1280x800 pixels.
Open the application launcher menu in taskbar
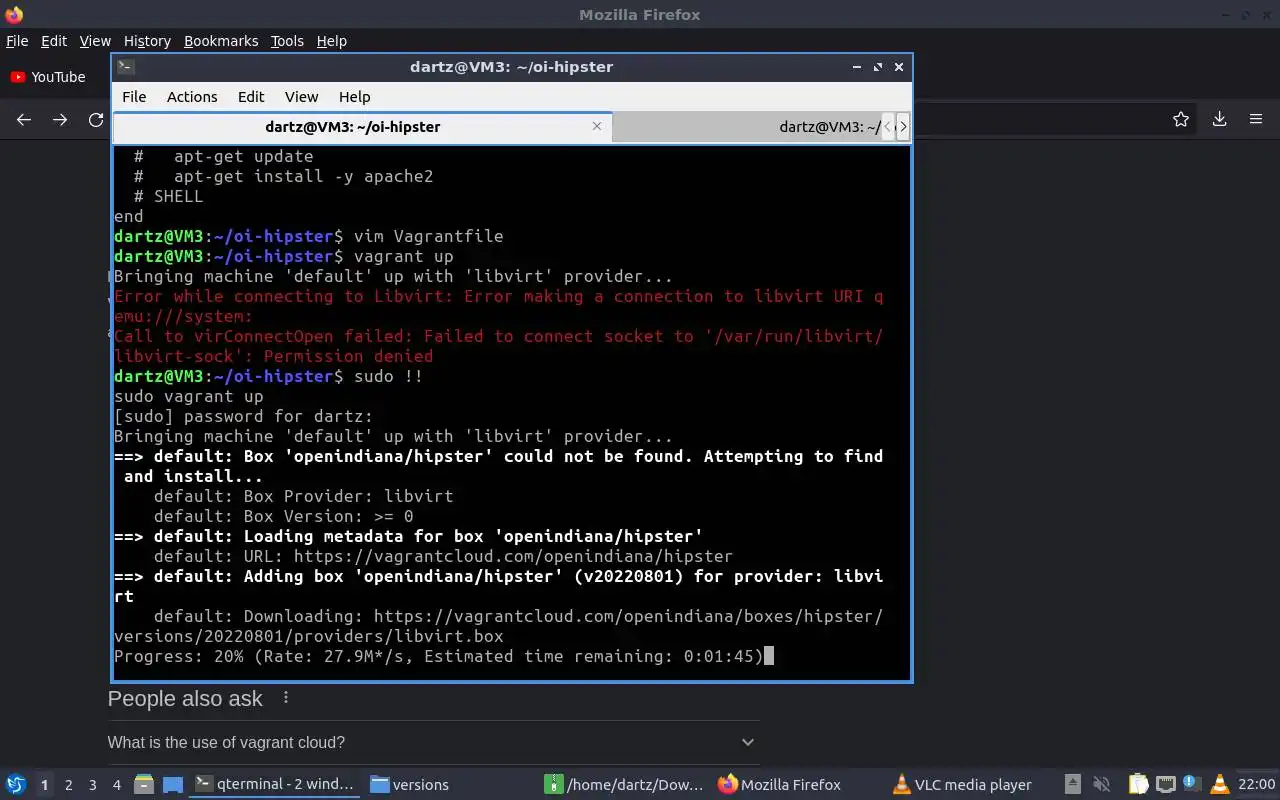[16, 784]
